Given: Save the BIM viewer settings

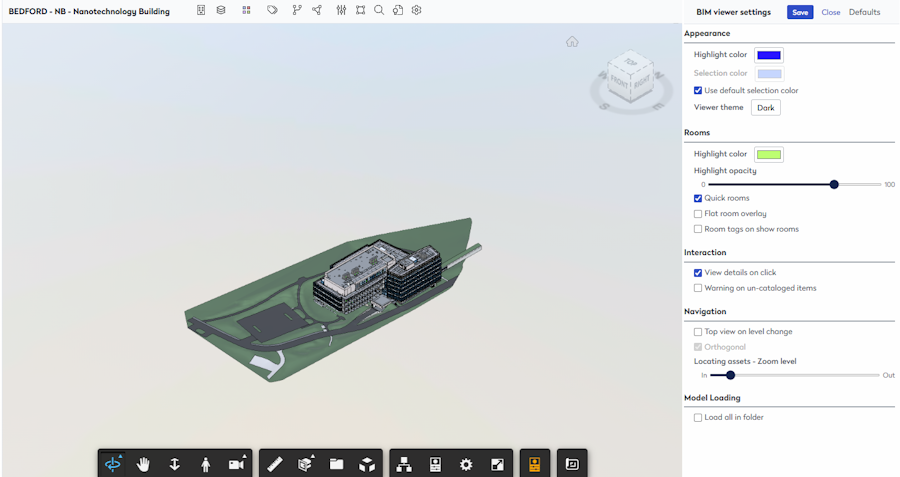Looking at the screenshot, I should point(800,12).
